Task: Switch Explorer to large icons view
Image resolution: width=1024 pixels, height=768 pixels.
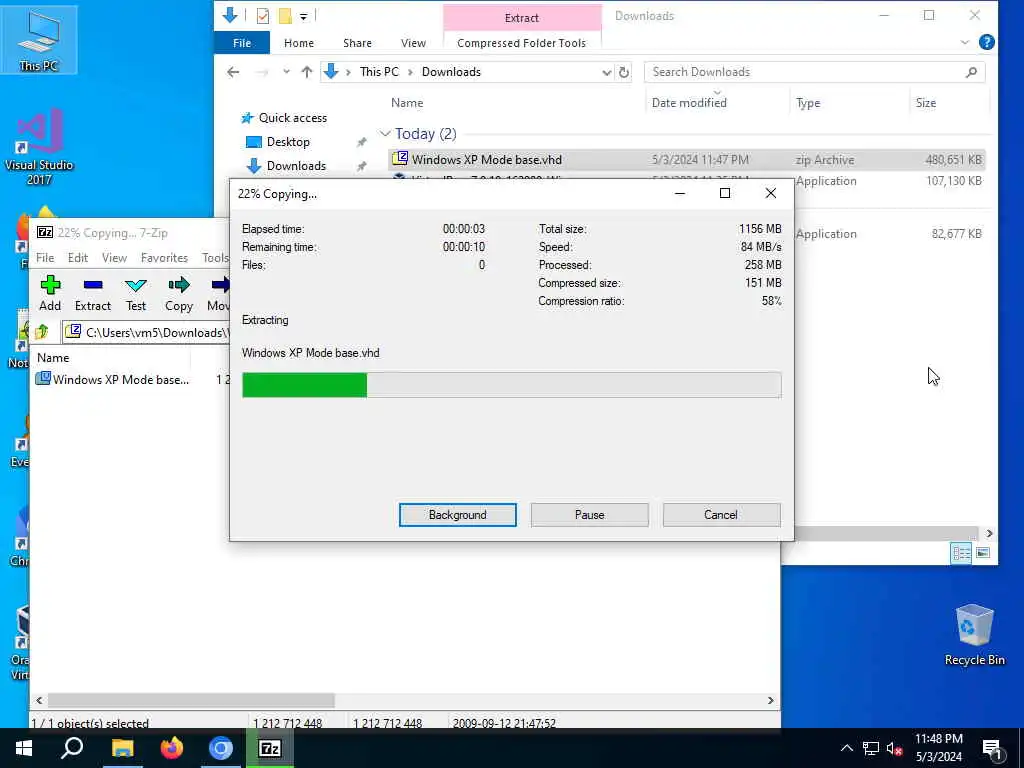Action: (983, 553)
